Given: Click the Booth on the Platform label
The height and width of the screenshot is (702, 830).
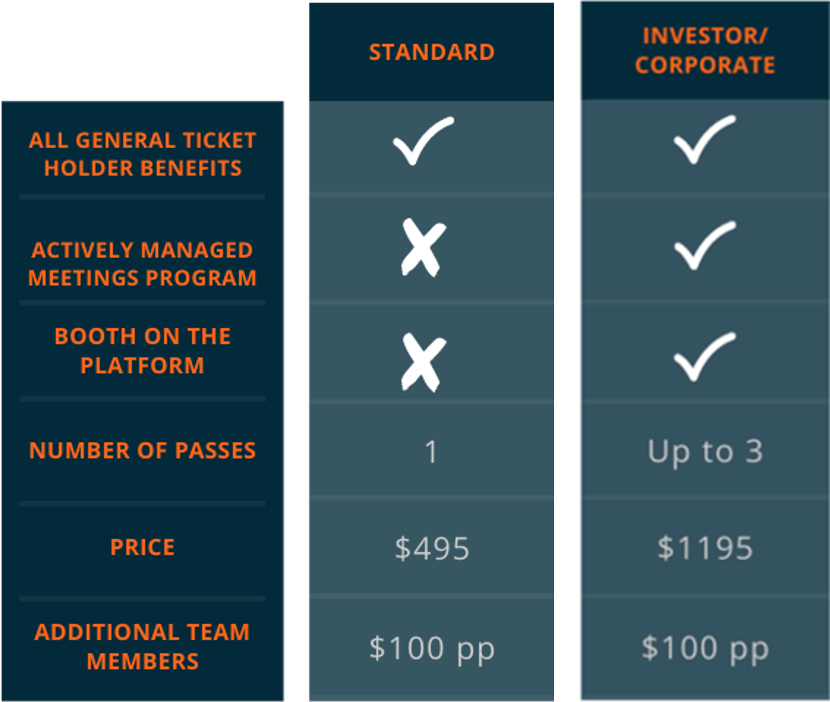Looking at the screenshot, I should (142, 350).
